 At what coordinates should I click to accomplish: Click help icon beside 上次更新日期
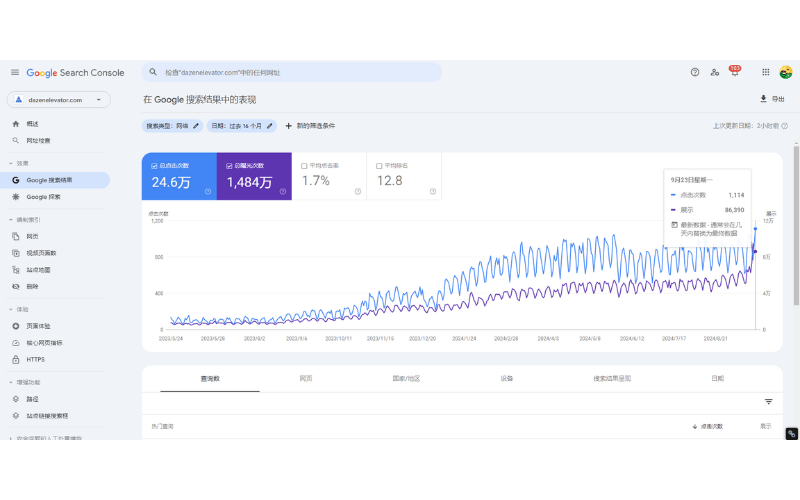[784, 126]
